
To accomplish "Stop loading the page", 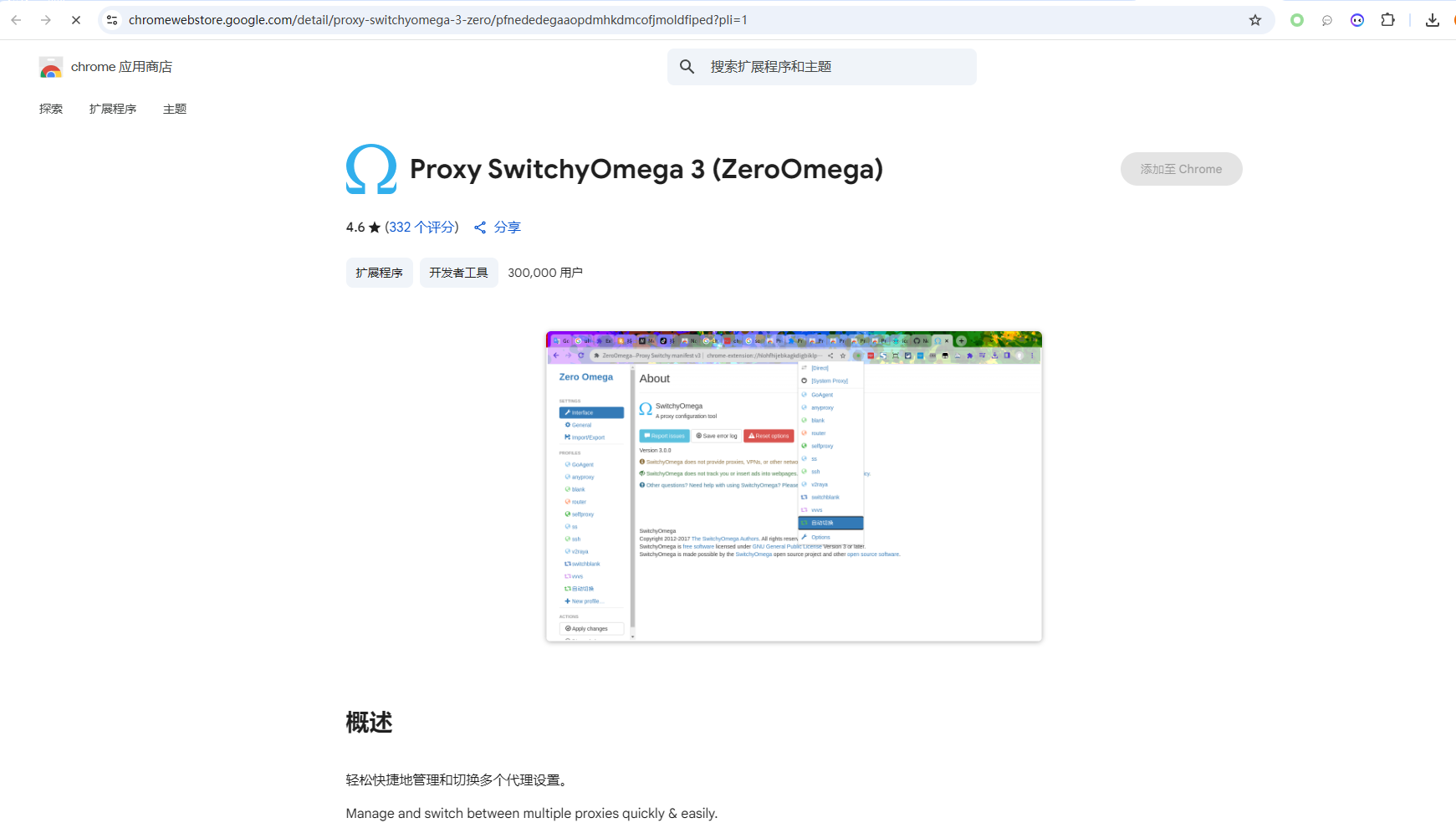I will click(x=76, y=20).
